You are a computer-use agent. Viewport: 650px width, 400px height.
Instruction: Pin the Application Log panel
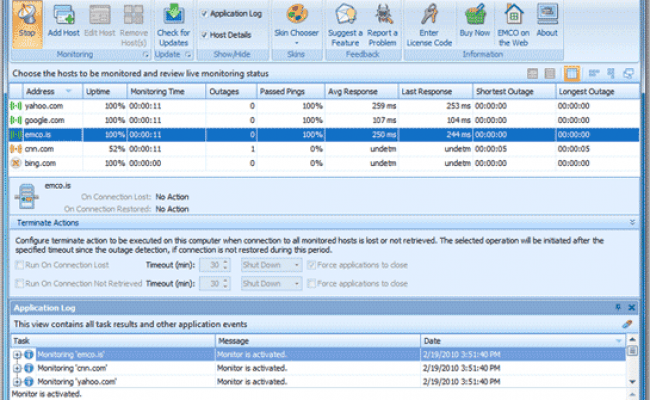coord(618,307)
